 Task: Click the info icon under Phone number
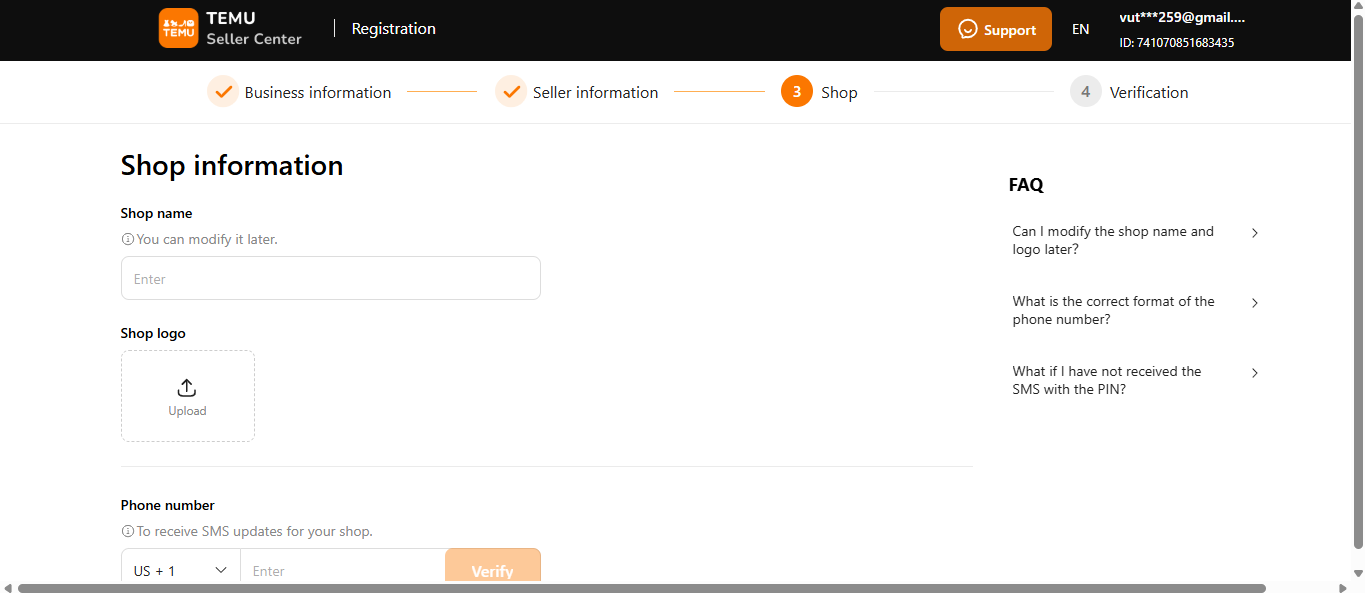[127, 531]
